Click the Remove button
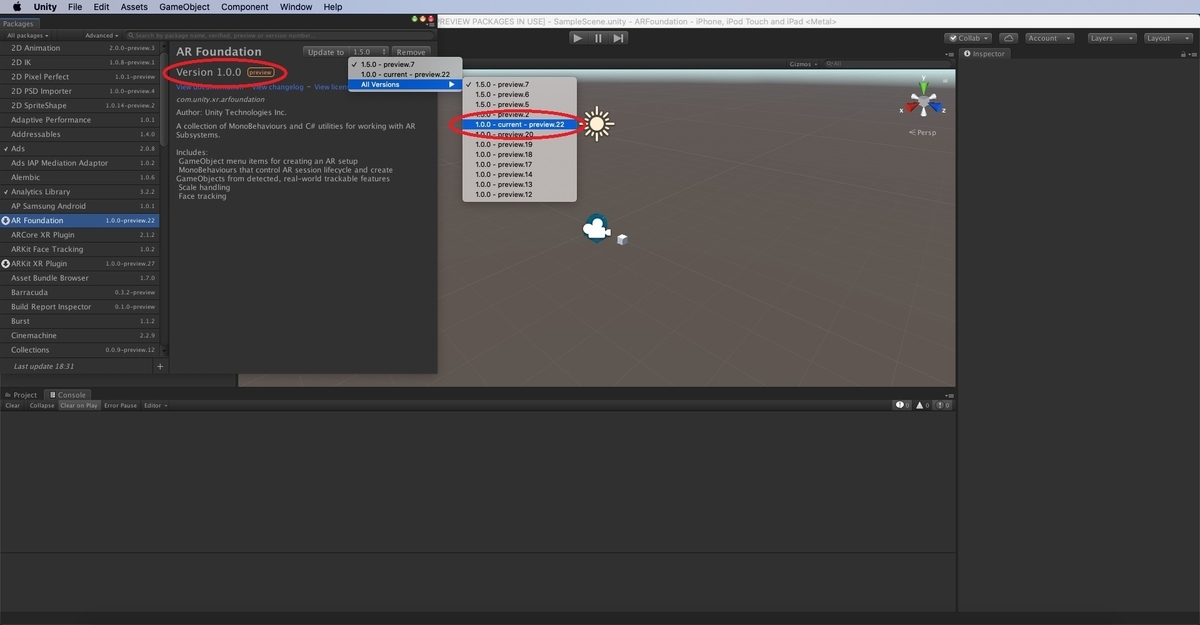 point(410,52)
